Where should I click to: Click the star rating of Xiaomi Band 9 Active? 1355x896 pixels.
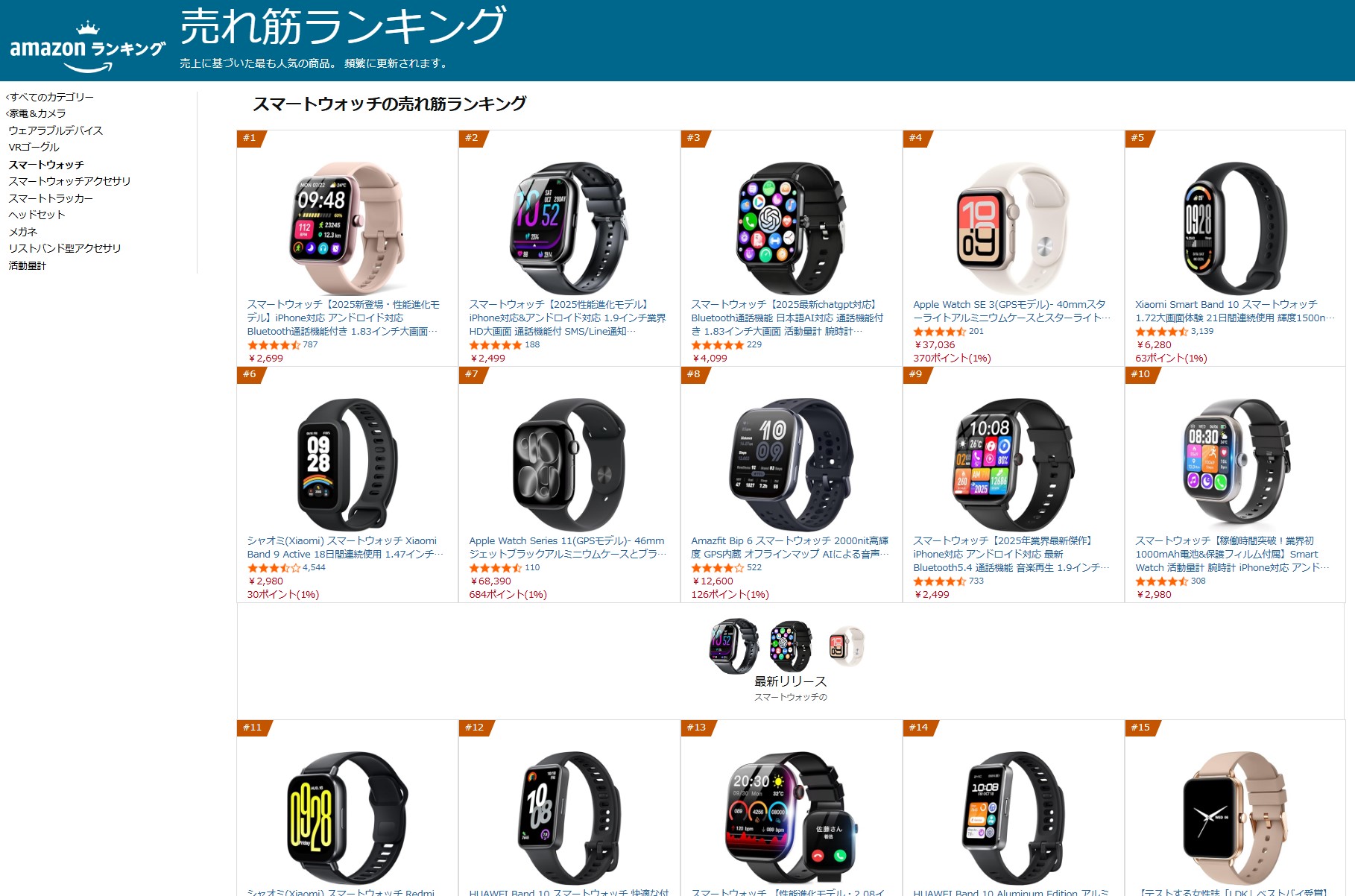click(274, 568)
